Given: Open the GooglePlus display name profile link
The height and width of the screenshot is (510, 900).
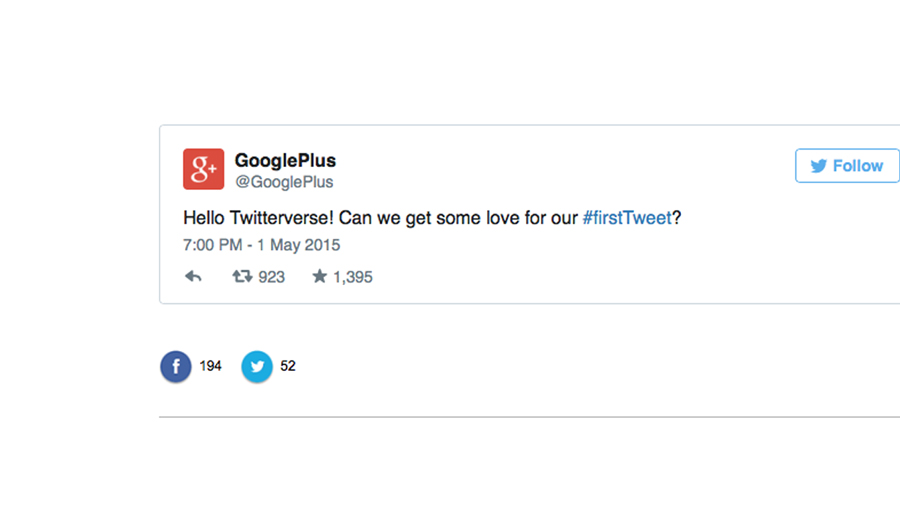Looking at the screenshot, I should 285,161.
